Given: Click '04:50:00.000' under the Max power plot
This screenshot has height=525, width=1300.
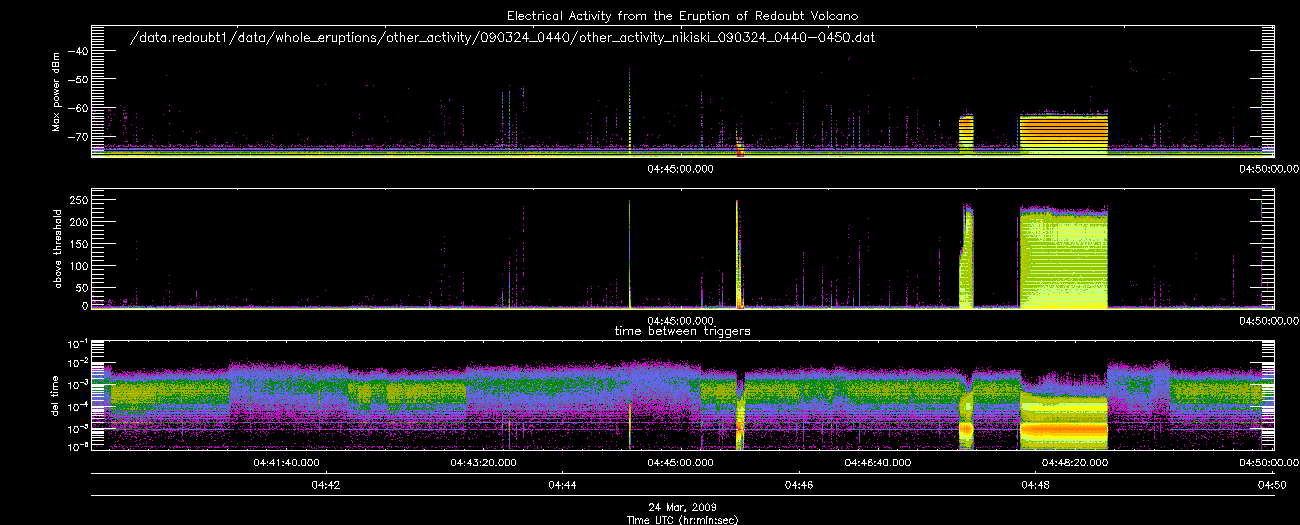Looking at the screenshot, I should [x=1268, y=169].
